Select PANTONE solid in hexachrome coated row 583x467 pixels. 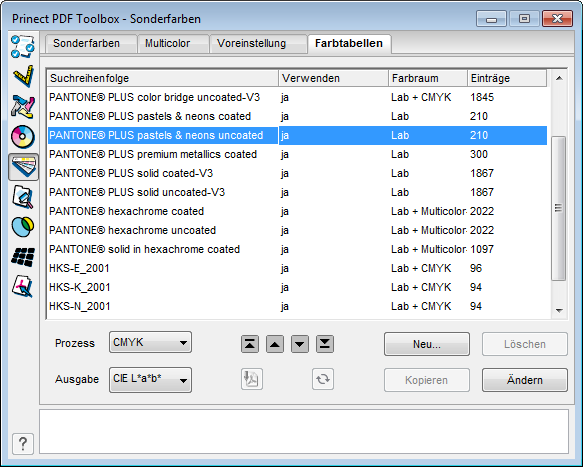click(x=297, y=249)
